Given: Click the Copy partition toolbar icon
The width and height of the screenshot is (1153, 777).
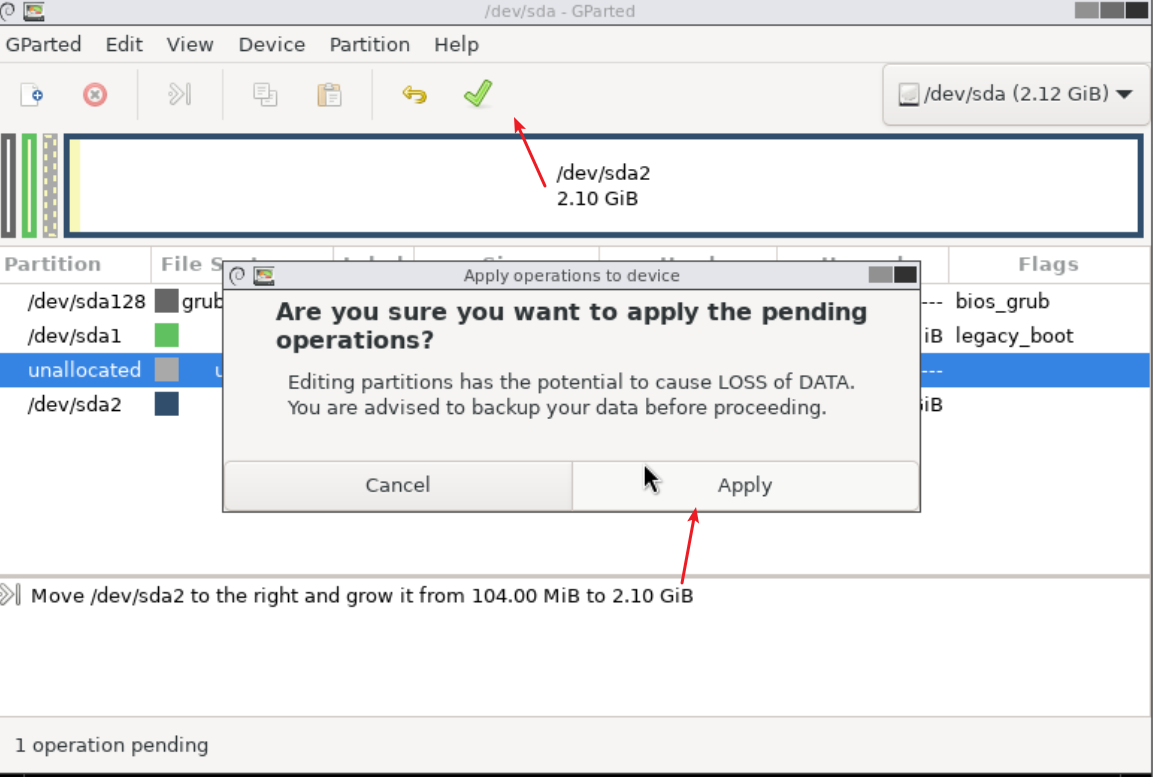Looking at the screenshot, I should 265,95.
